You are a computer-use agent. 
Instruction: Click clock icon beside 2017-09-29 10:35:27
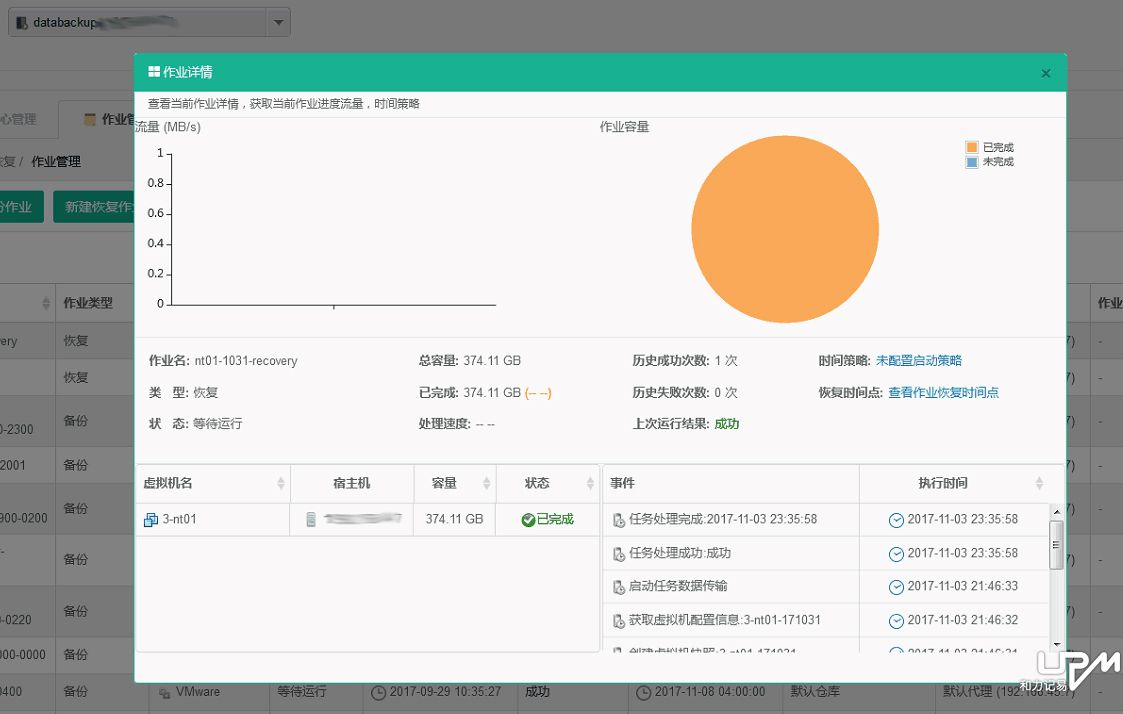pos(378,693)
